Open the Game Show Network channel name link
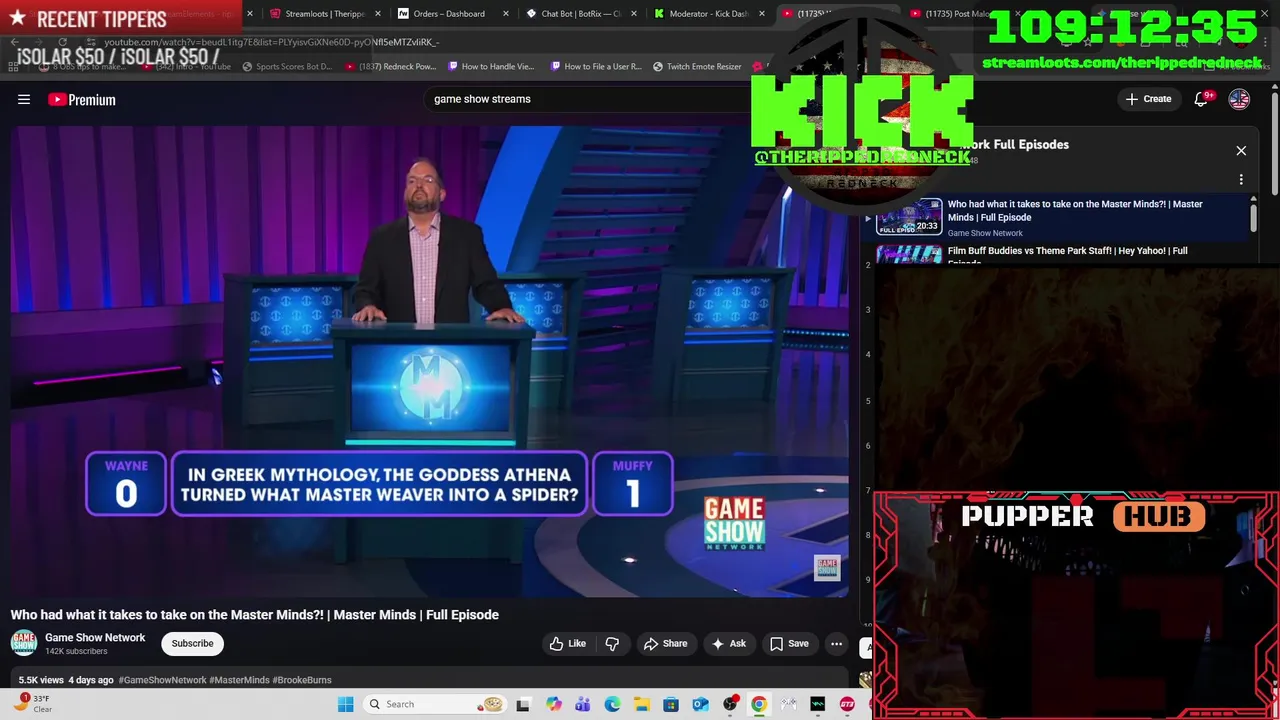This screenshot has width=1280, height=720. (95, 638)
